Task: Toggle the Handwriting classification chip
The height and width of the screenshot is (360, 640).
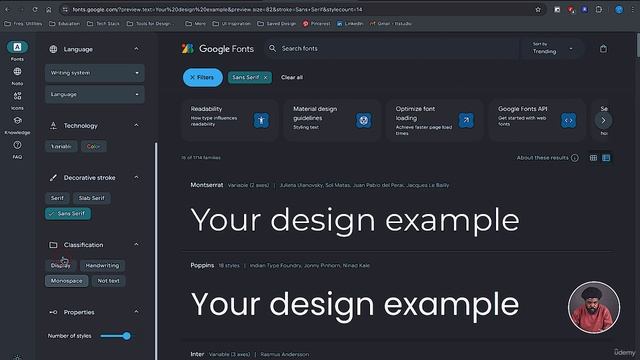Action: coord(102,266)
